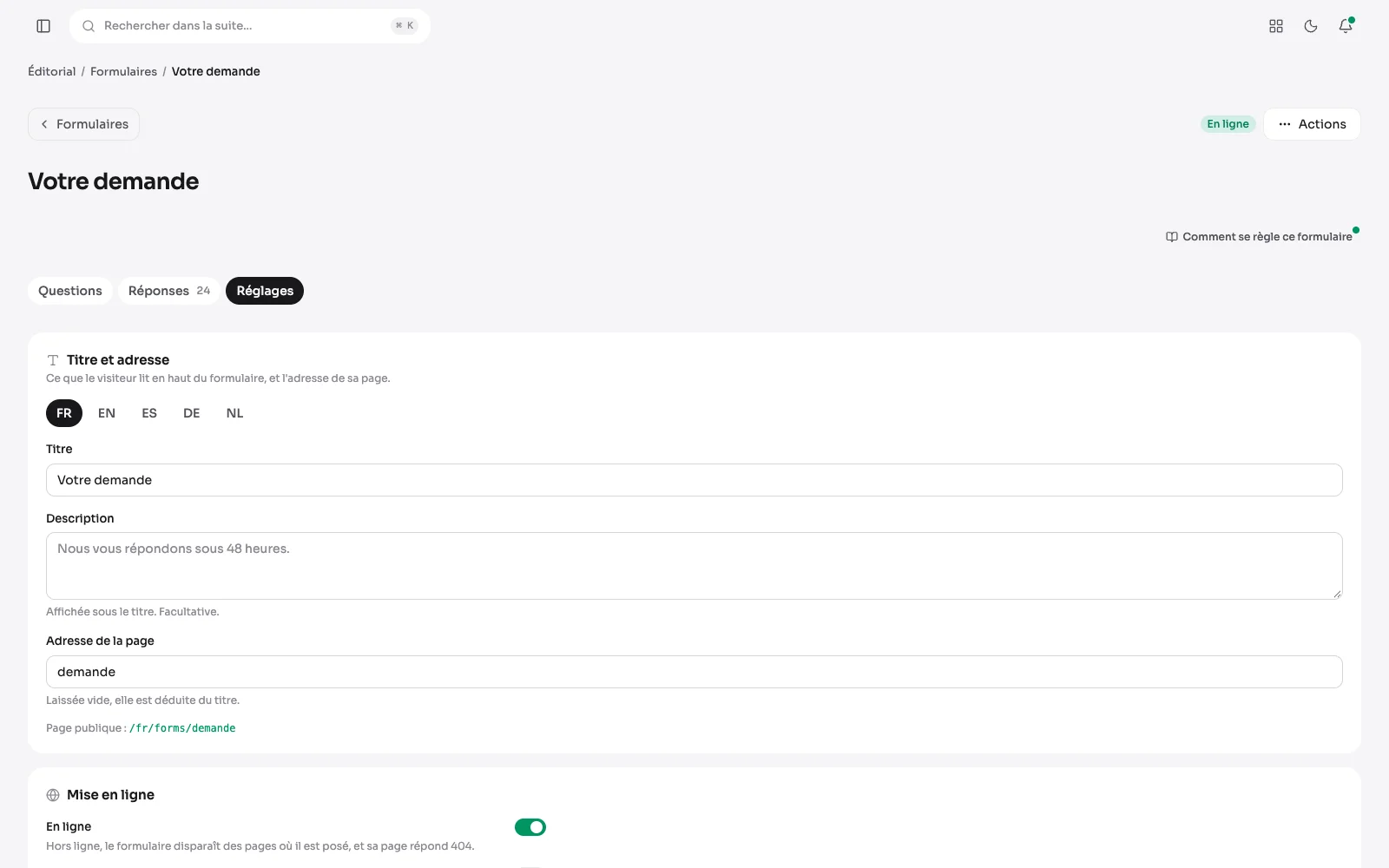This screenshot has height=868, width=1389.
Task: Turn off the En ligne switch
Action: [x=530, y=827]
